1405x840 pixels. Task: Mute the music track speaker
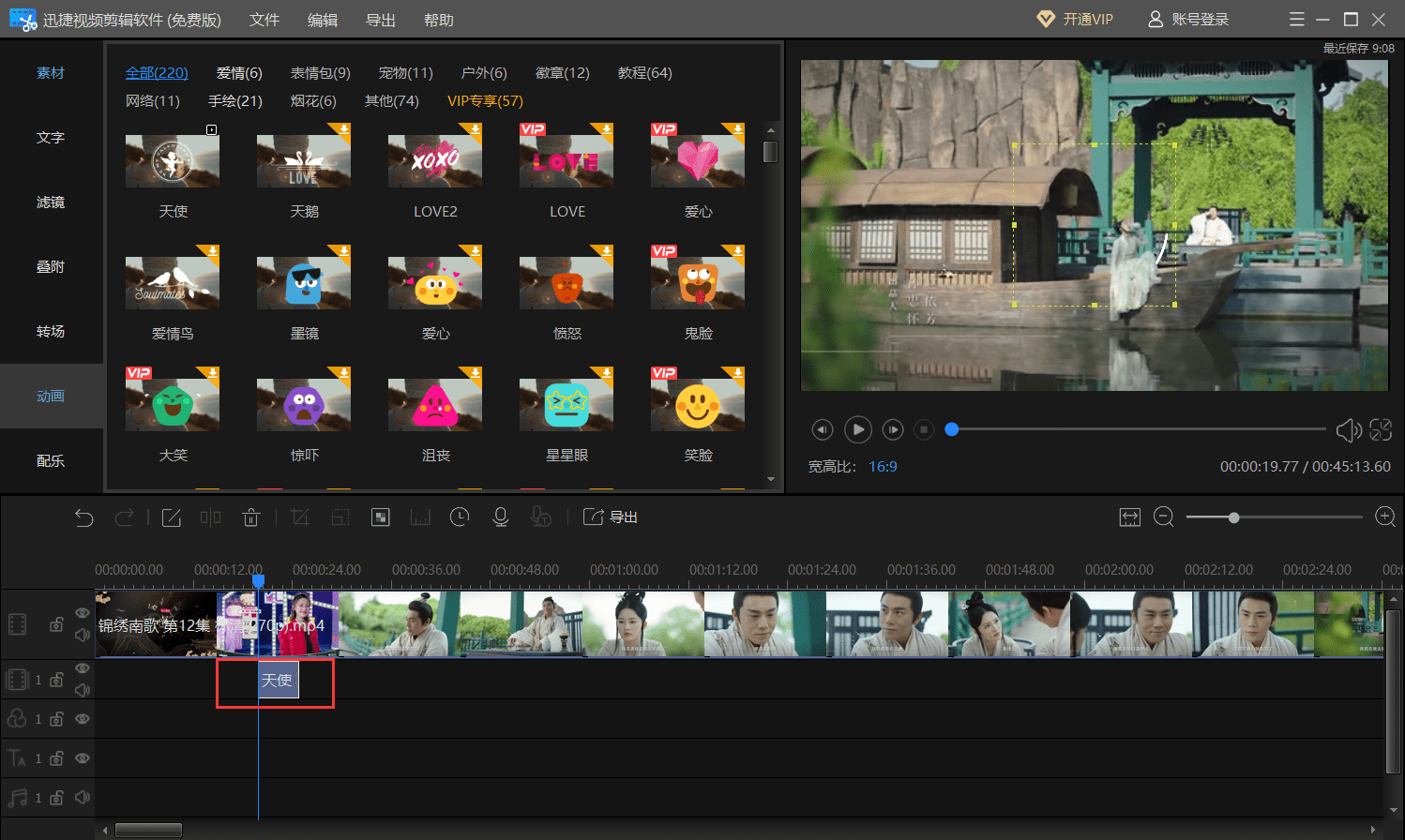pos(83,798)
